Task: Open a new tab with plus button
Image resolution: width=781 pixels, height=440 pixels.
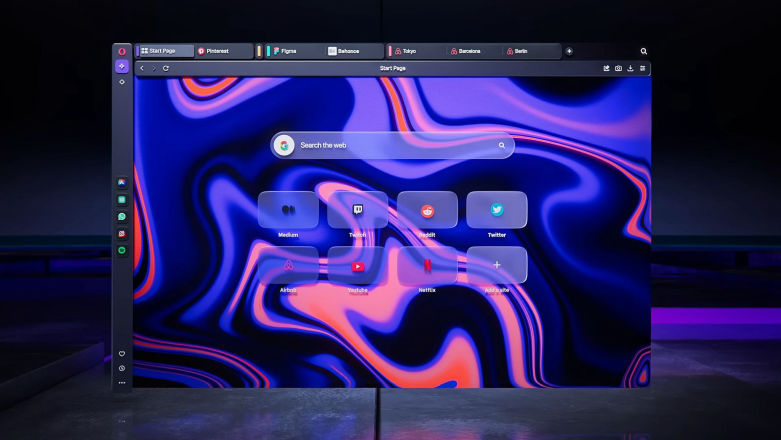Action: 569,51
